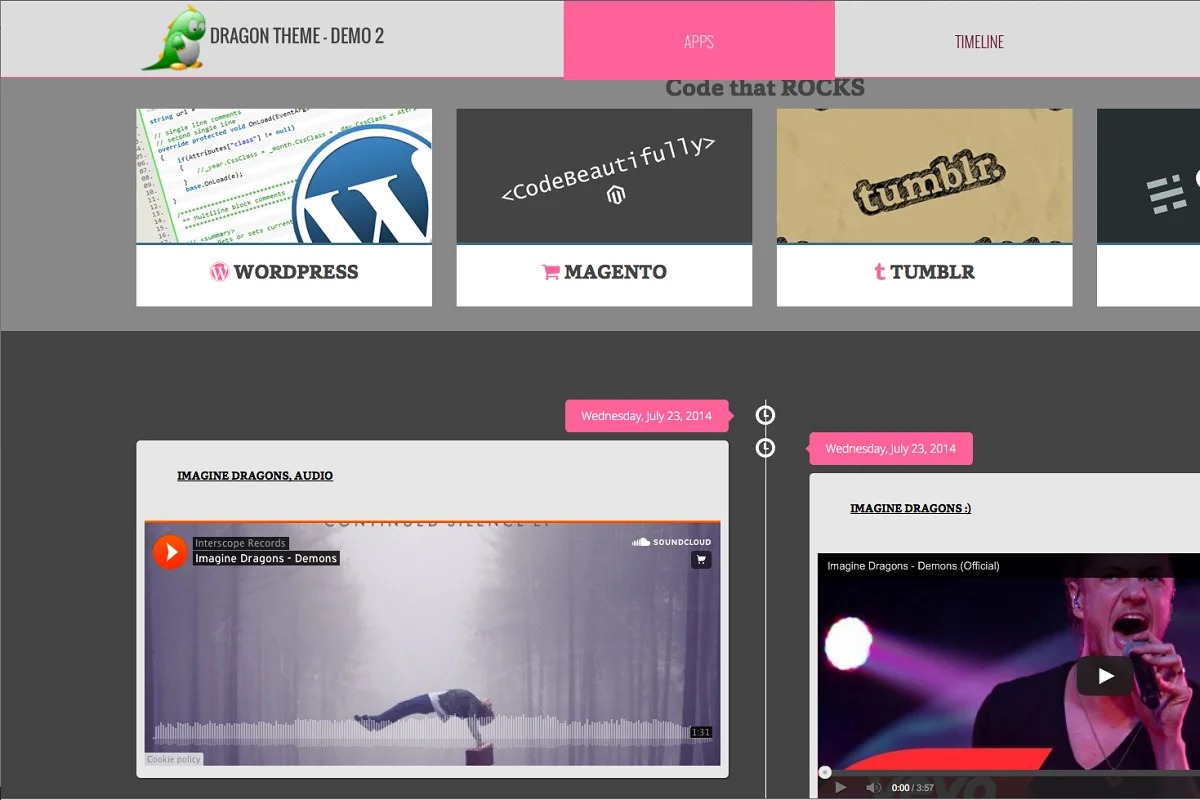Open the 'Imagine Dragons, Audio' post heading
The image size is (1200, 800).
[x=255, y=476]
